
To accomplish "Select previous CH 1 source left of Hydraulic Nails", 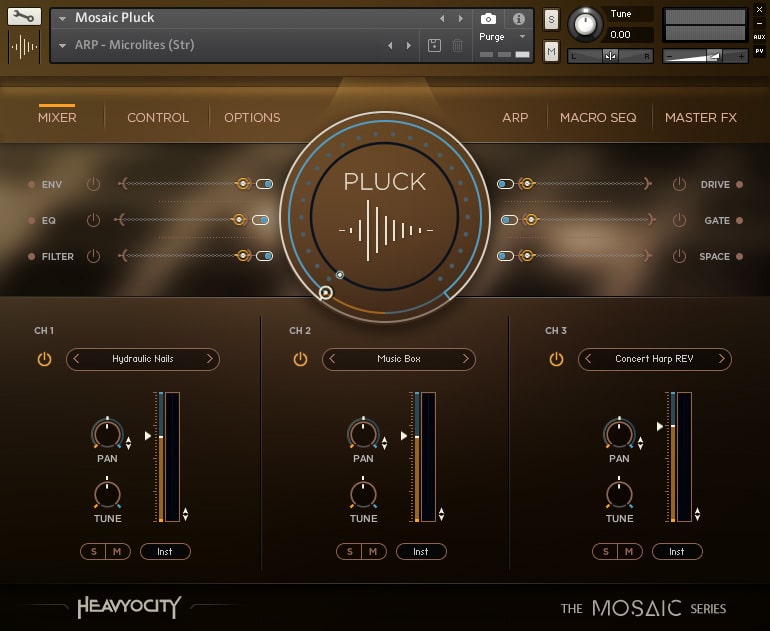I will click(76, 359).
